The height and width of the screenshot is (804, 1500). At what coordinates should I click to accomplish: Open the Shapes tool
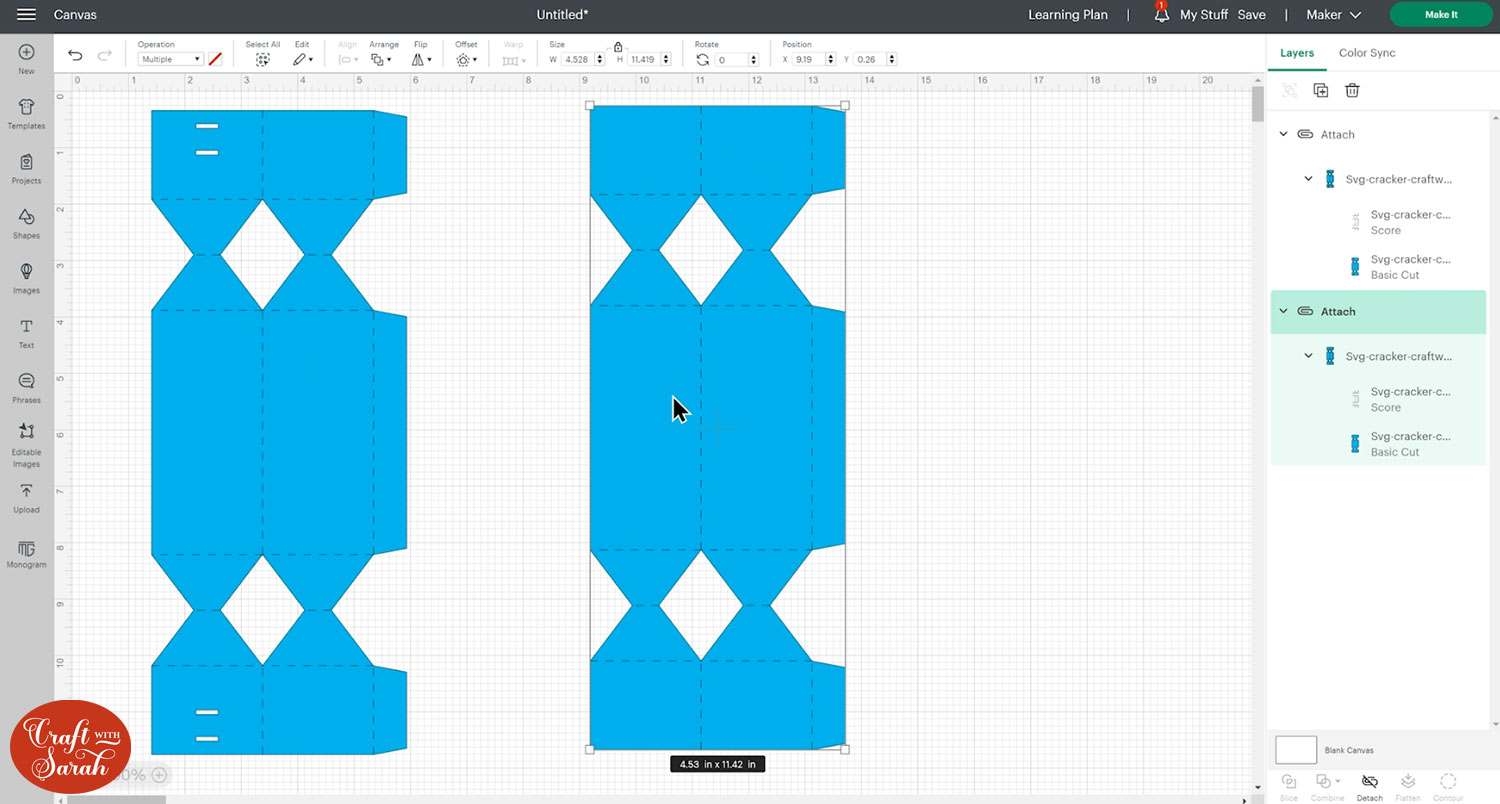pos(26,222)
